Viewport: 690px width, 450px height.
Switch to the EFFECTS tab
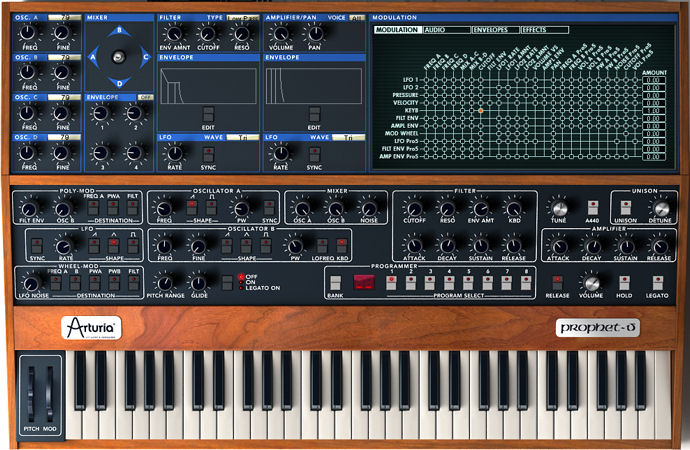pos(544,30)
